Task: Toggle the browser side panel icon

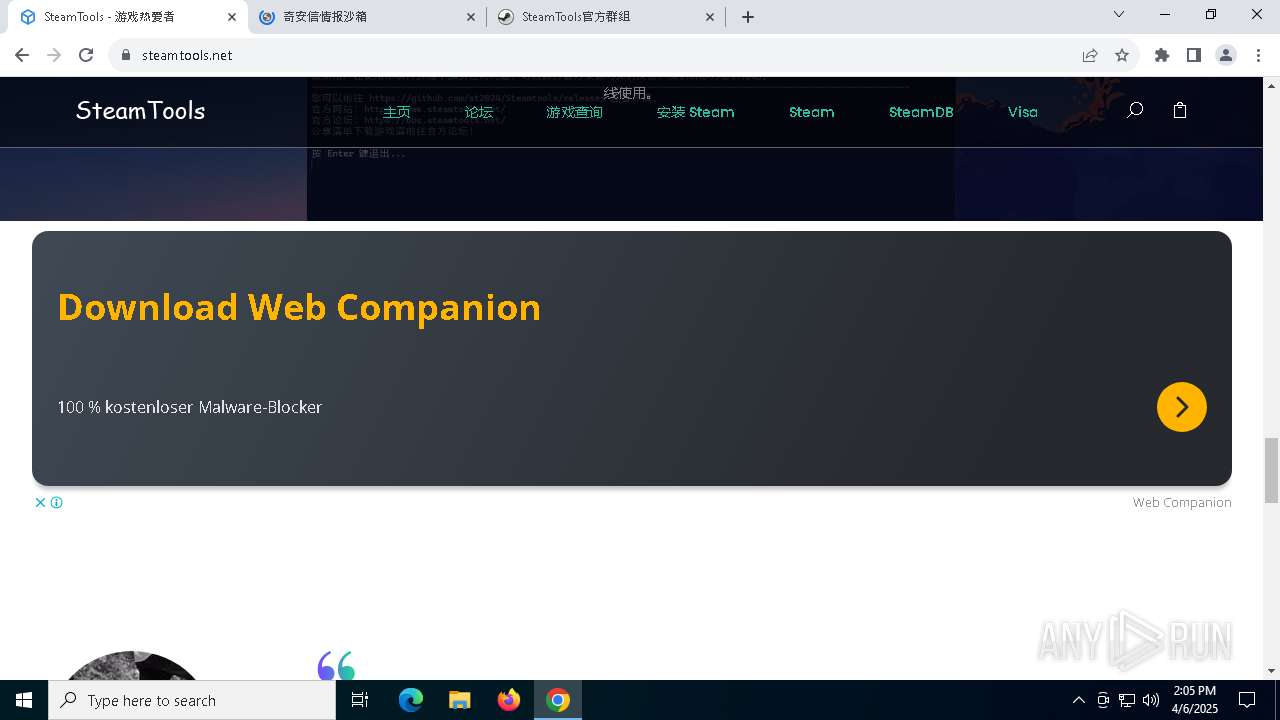Action: 1194,55
